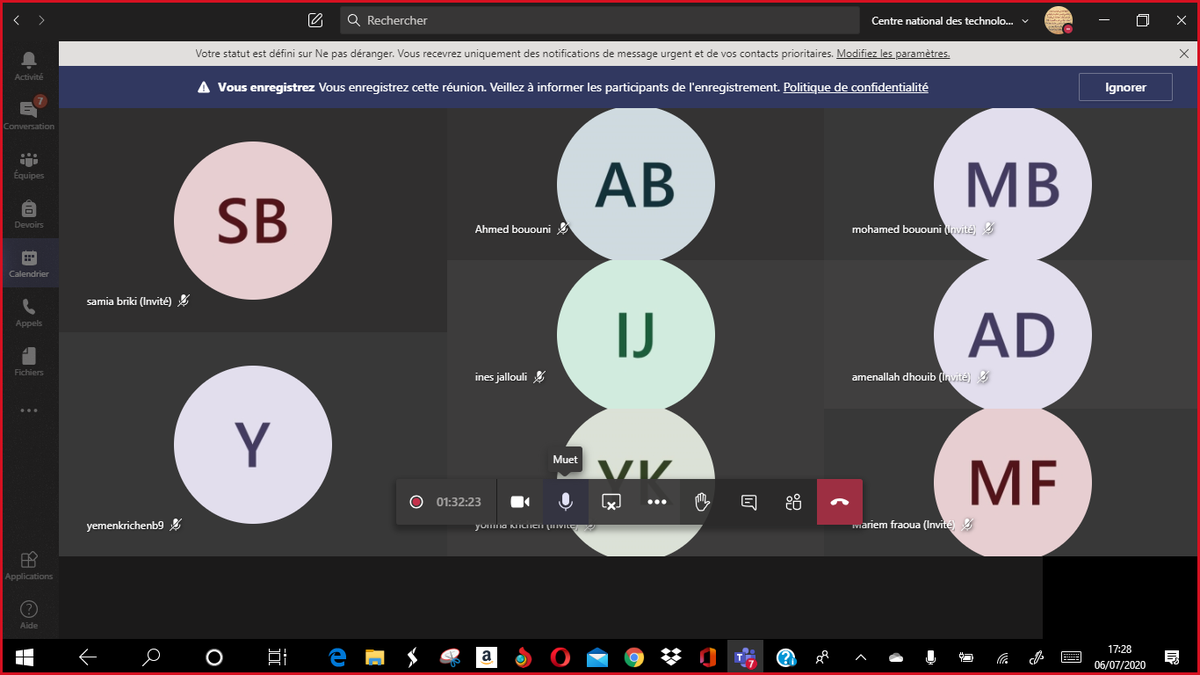
Task: Select the MB avatar of mohamed bououni
Action: click(1012, 184)
